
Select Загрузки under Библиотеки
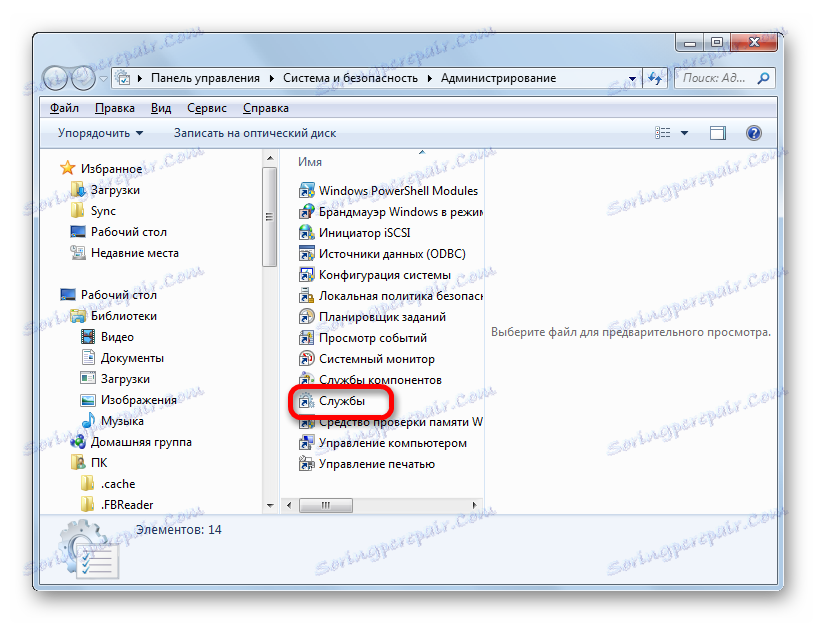tap(115, 379)
